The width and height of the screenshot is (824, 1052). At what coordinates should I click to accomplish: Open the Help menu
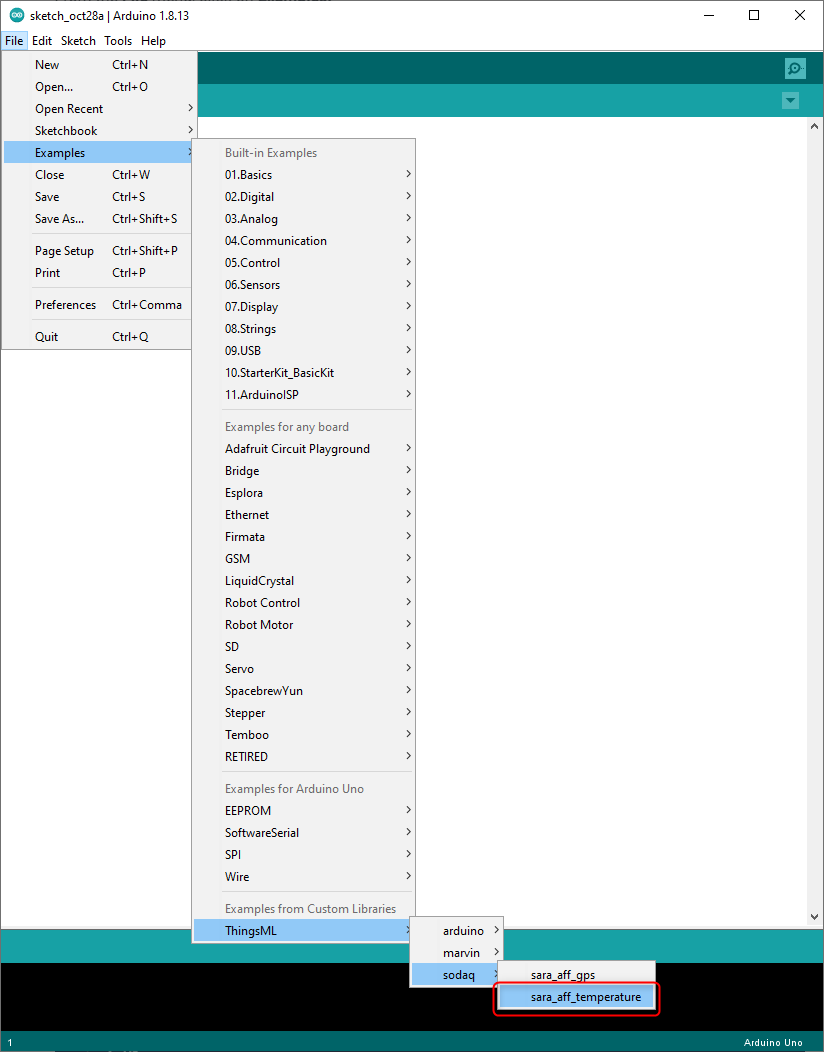(153, 41)
